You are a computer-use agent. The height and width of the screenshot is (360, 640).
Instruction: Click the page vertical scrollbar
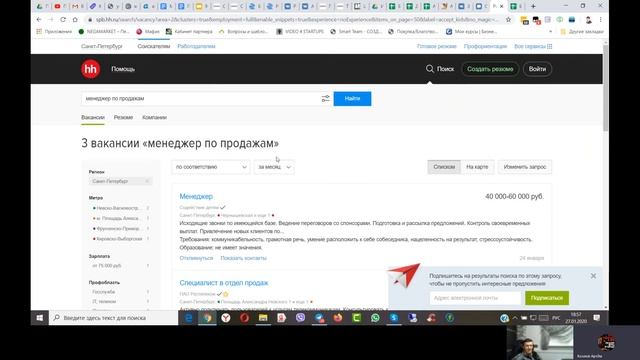pyautogui.click(x=606, y=88)
